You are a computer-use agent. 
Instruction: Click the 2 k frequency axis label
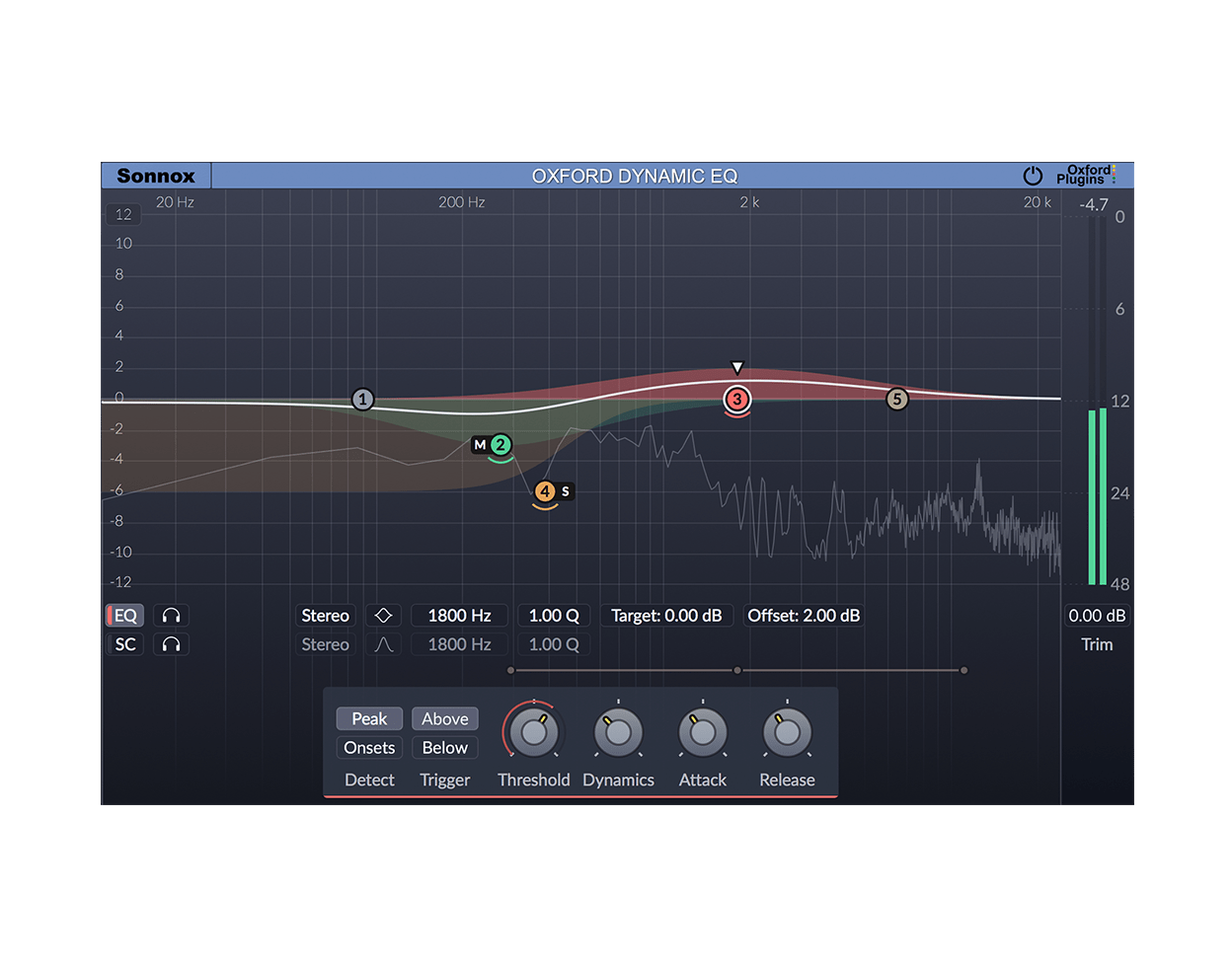[x=749, y=202]
